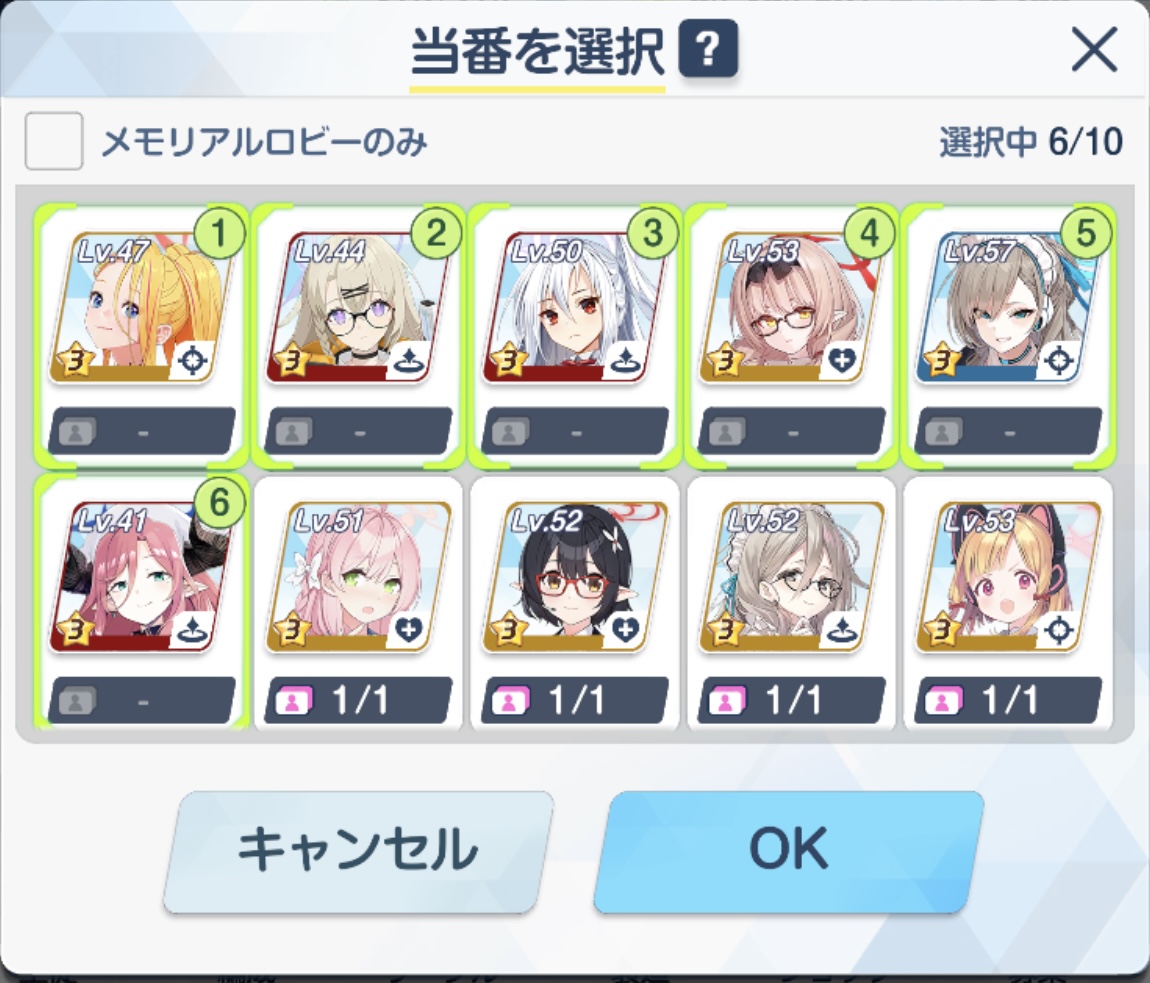Image resolution: width=1150 pixels, height=983 pixels.
Task: Cancel with the キャンセル button
Action: tap(358, 851)
